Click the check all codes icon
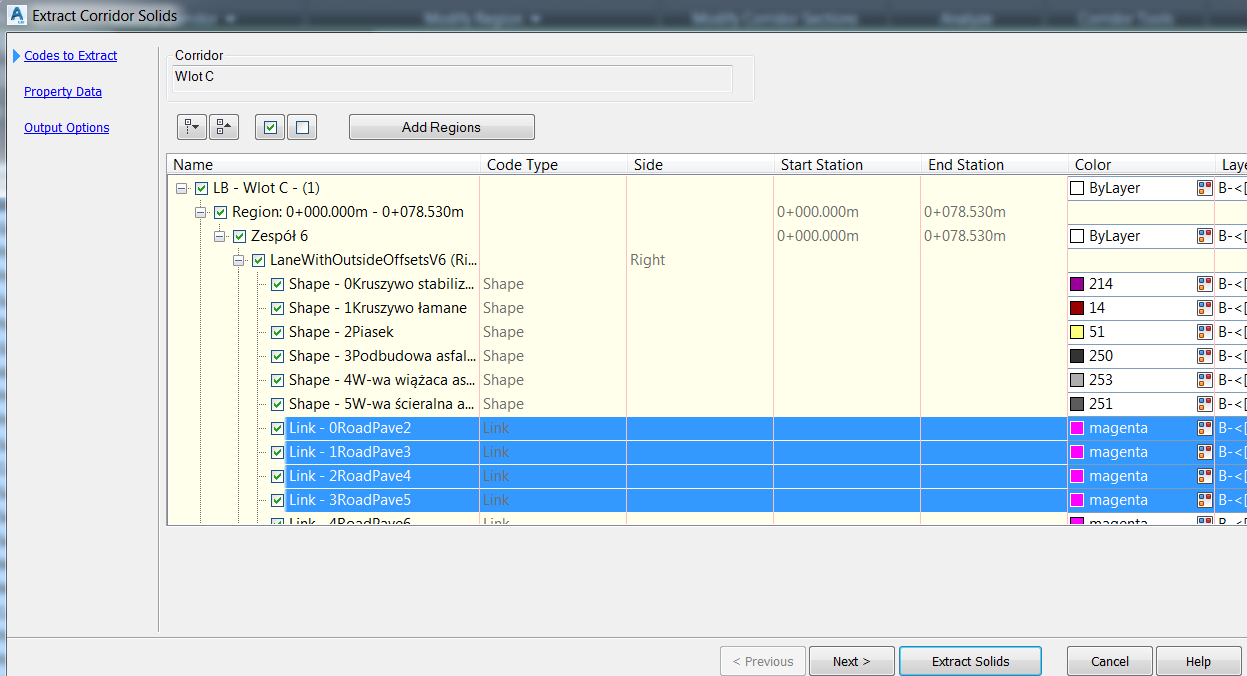The width and height of the screenshot is (1247, 676). coord(269,126)
